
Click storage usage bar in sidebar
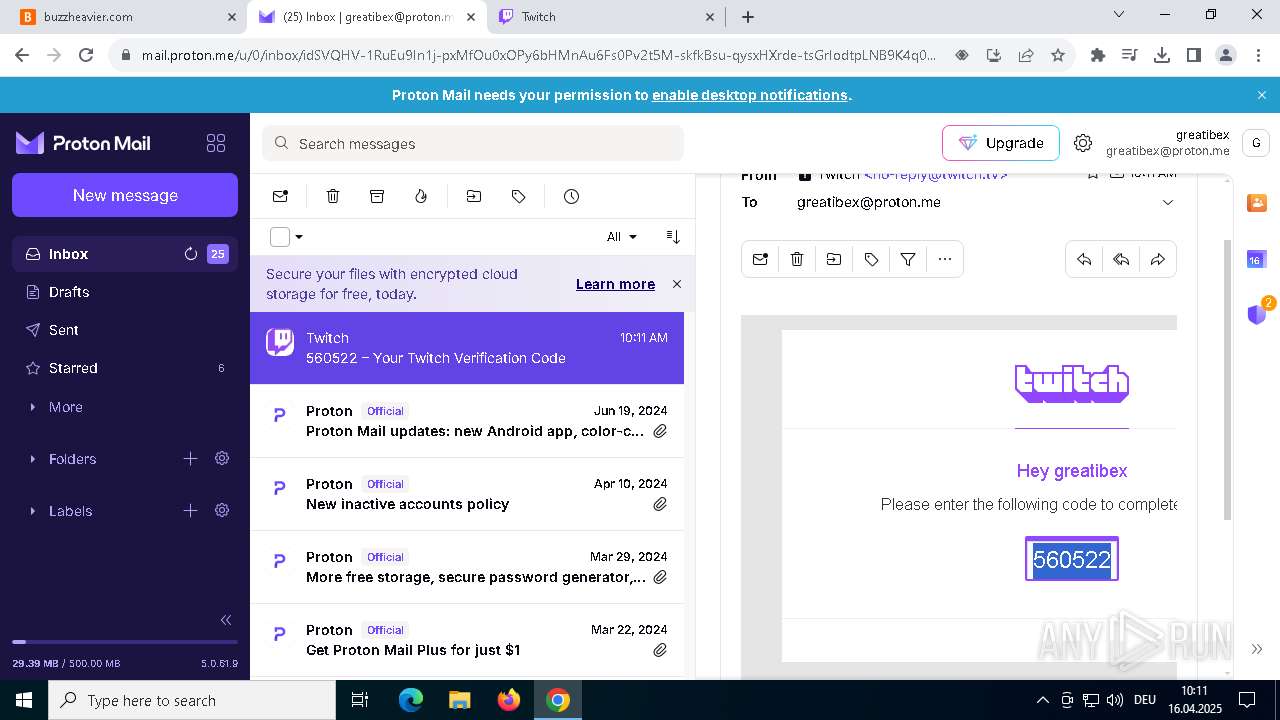tap(125, 642)
